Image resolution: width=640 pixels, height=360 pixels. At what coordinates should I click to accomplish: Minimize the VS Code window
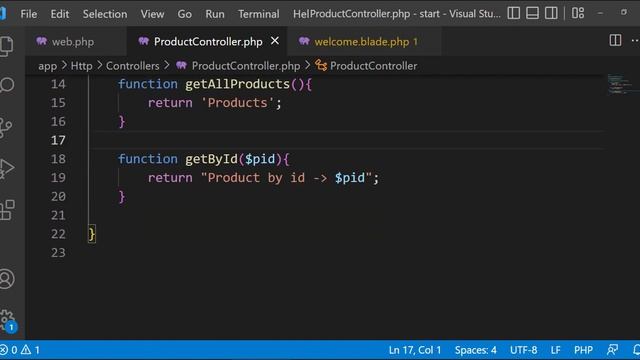pos(600,13)
